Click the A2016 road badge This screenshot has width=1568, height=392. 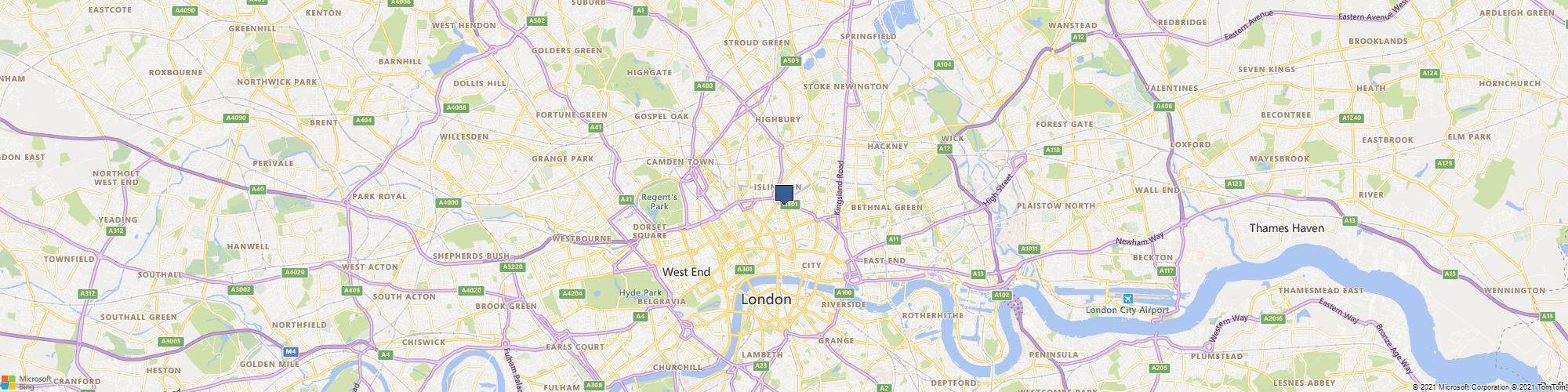(1274, 319)
